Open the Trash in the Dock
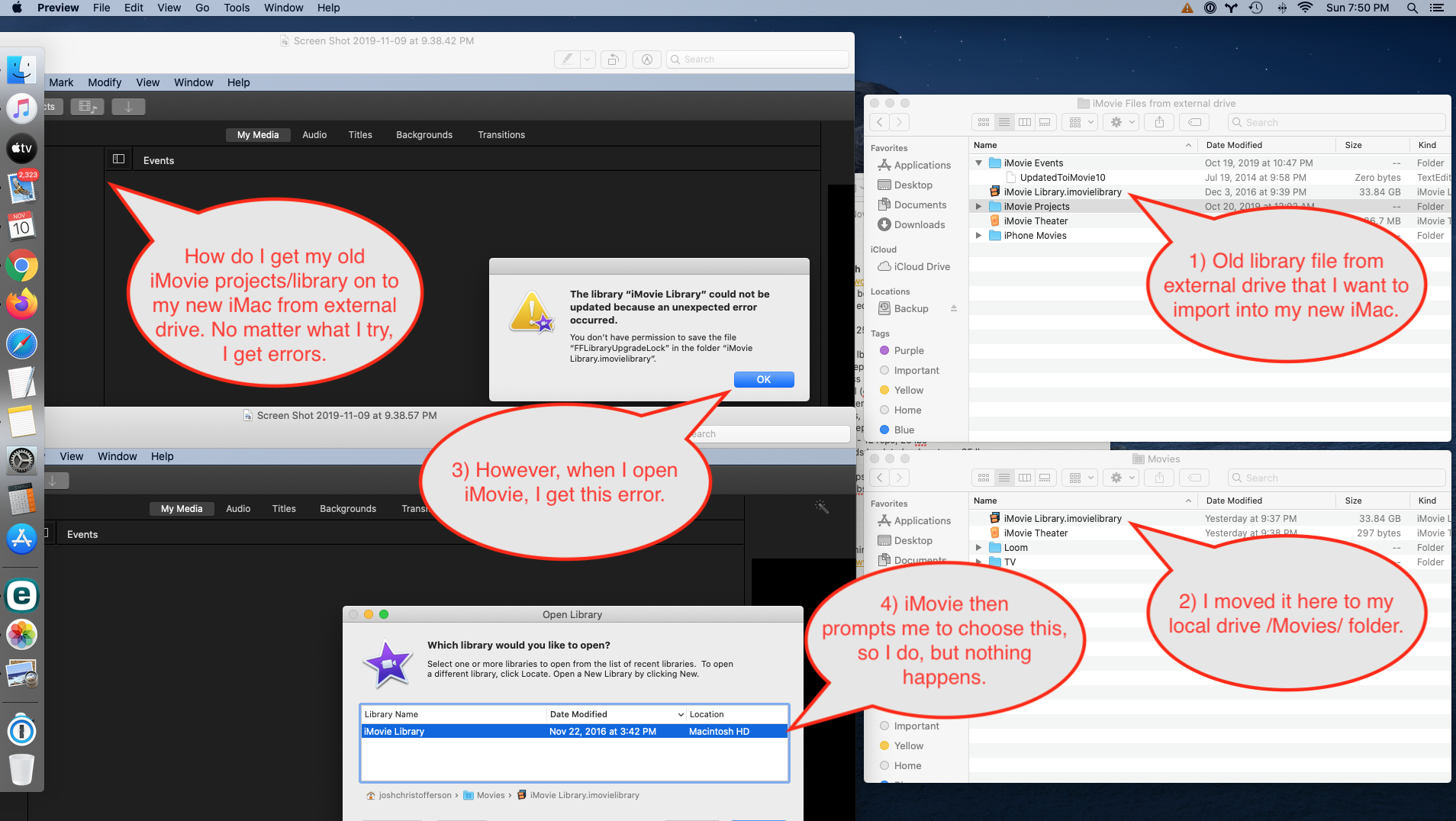Image resolution: width=1456 pixels, height=821 pixels. [21, 769]
